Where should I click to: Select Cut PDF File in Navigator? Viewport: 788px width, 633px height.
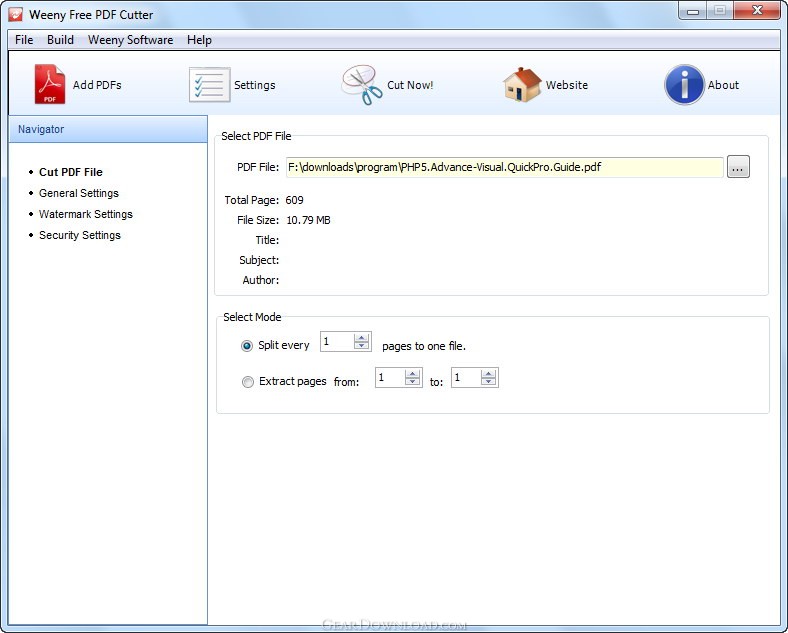click(70, 172)
